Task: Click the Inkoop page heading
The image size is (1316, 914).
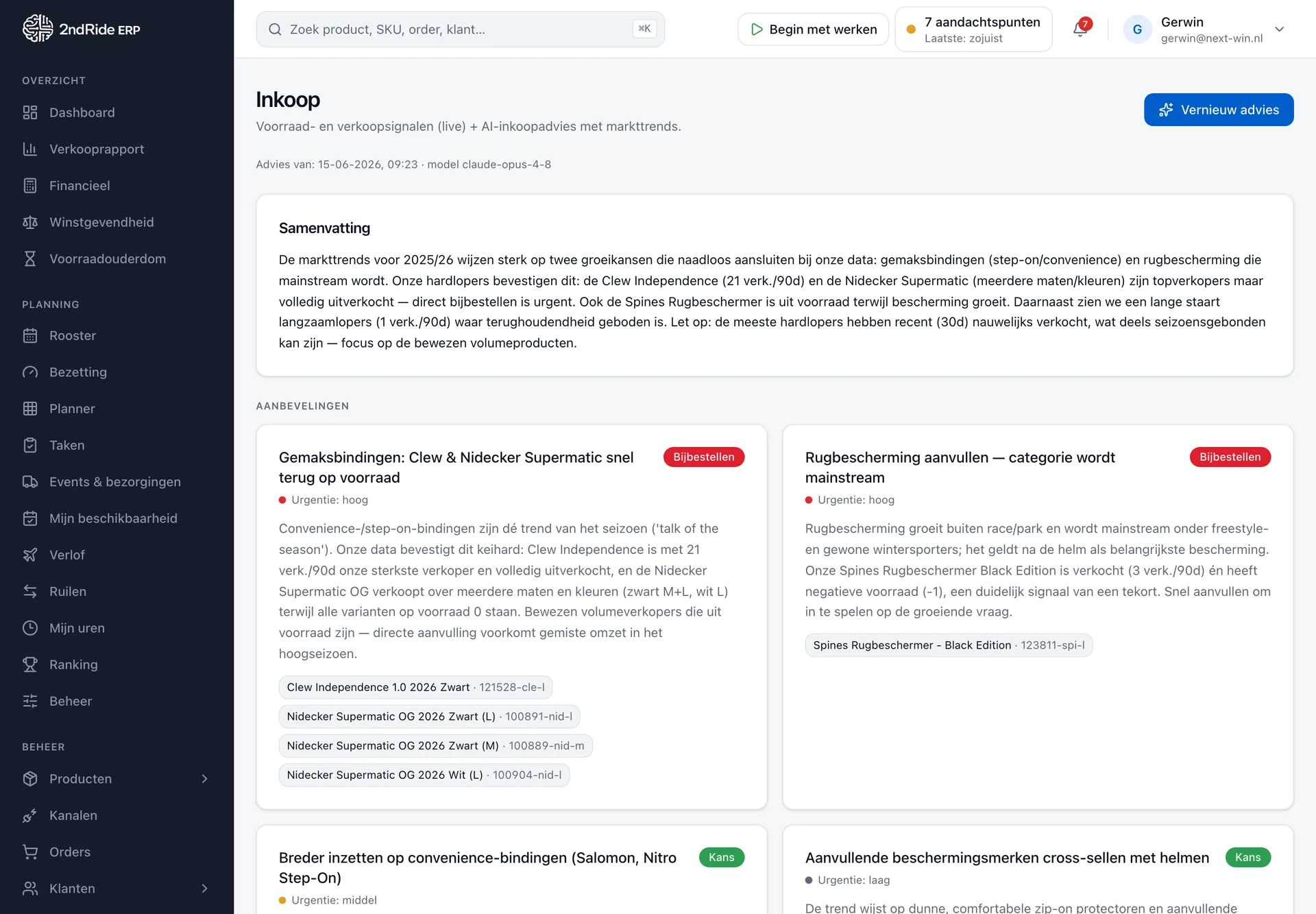Action: (288, 100)
